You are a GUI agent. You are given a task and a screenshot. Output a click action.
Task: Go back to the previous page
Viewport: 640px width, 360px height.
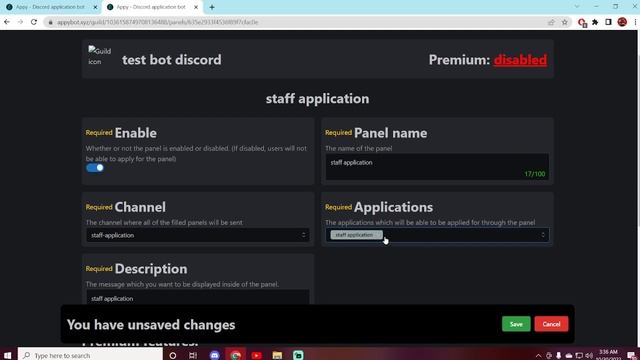click(7, 22)
